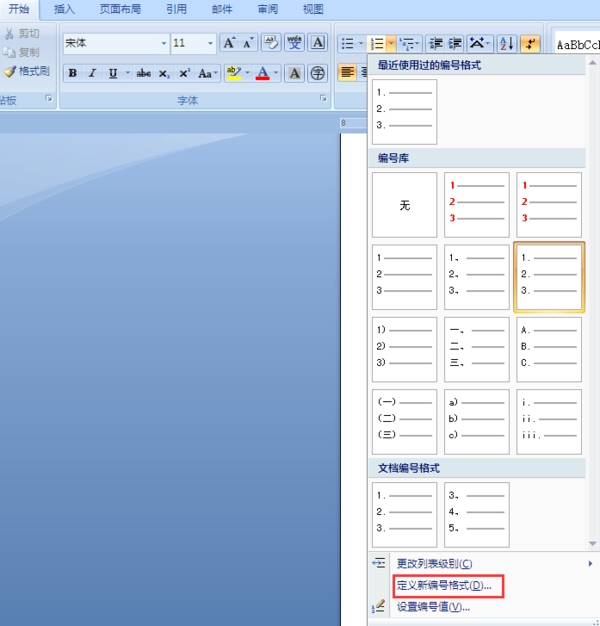The image size is (600, 626).
Task: Click the Sort A-Z icon
Action: [x=507, y=43]
